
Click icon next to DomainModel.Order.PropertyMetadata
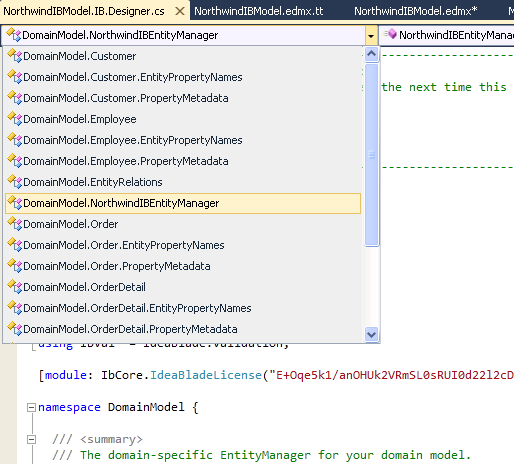click(x=15, y=265)
